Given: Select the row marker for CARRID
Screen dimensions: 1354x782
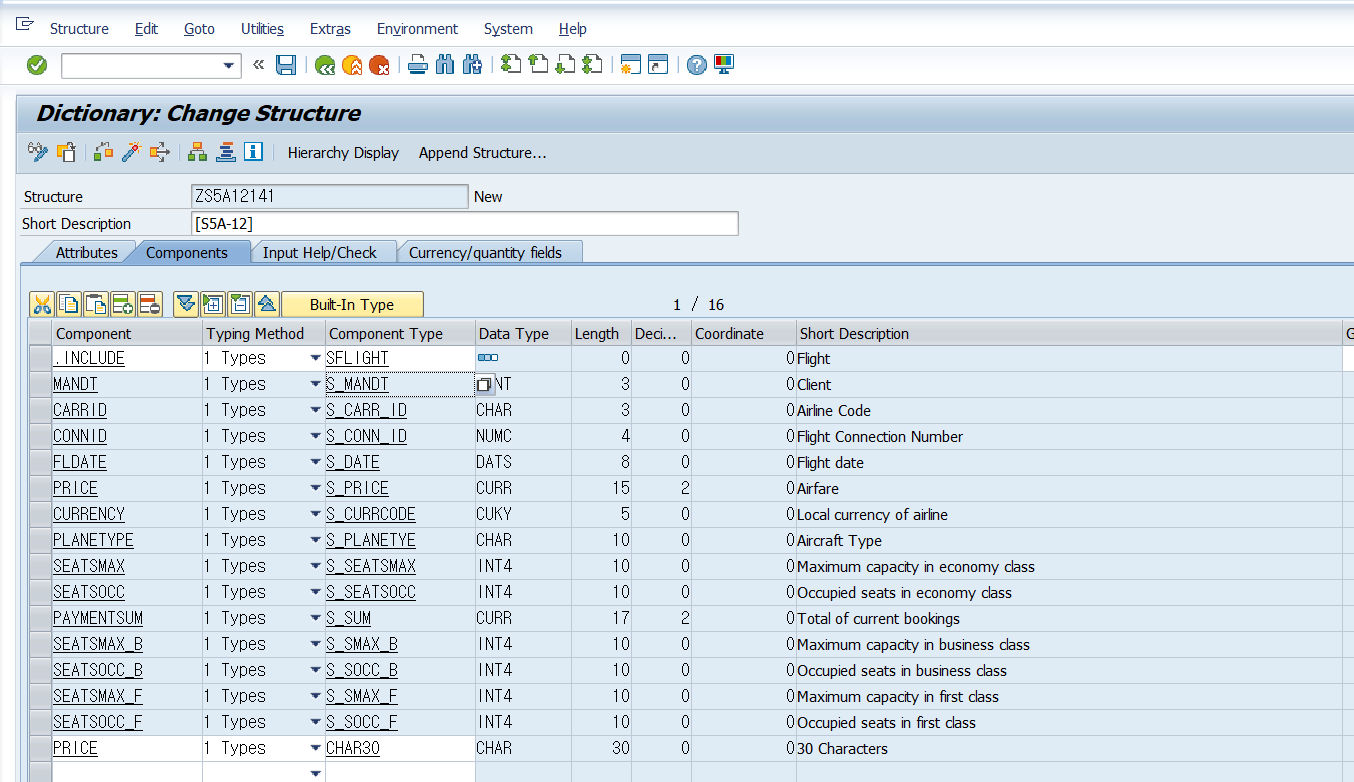Looking at the screenshot, I should point(39,410).
